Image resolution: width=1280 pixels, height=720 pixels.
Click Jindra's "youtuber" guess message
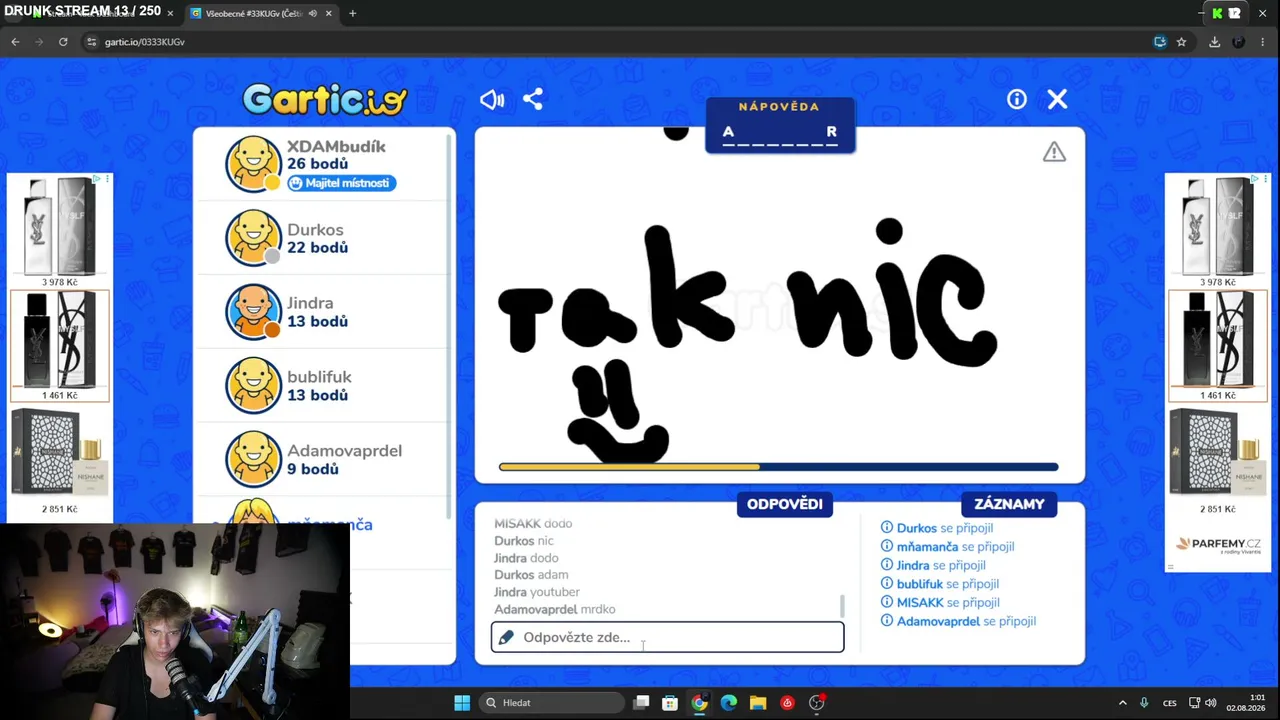pyautogui.click(x=537, y=592)
